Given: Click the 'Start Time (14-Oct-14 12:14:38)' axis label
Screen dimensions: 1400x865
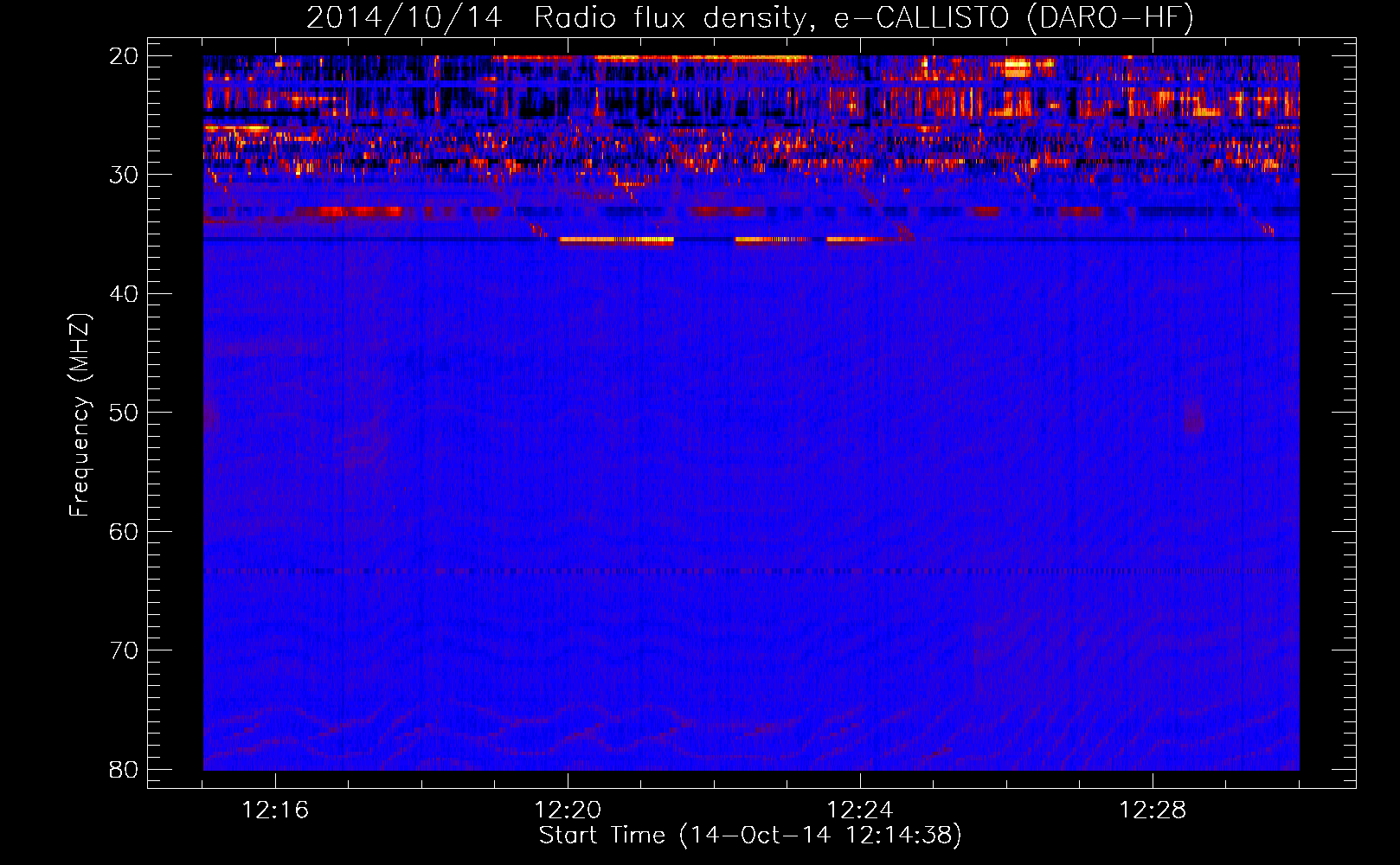Looking at the screenshot, I should 750,836.
